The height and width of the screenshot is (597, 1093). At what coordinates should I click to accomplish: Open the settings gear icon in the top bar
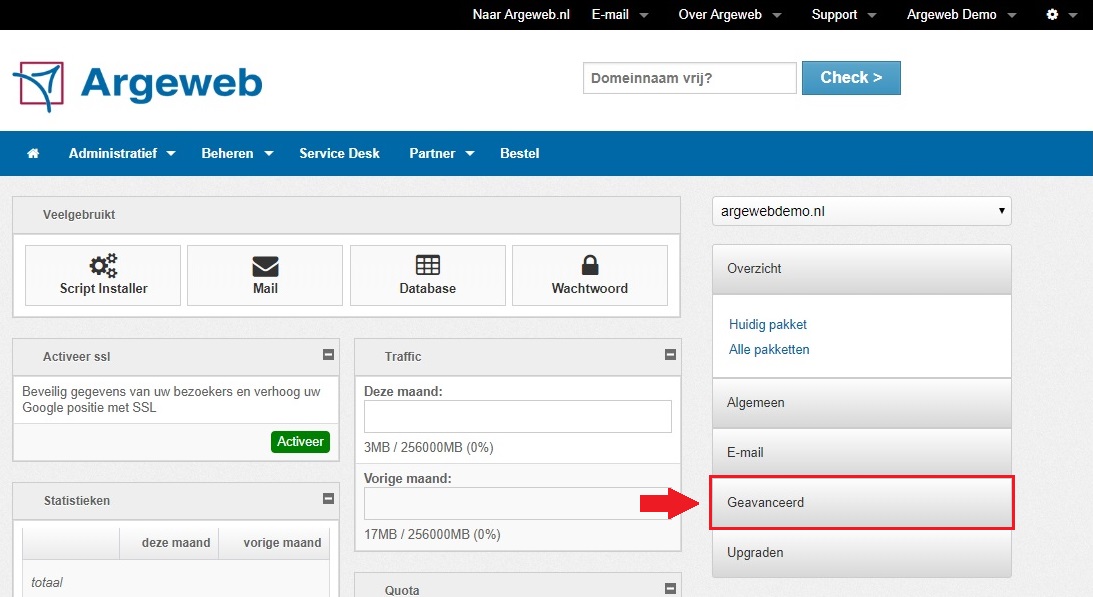(1053, 15)
